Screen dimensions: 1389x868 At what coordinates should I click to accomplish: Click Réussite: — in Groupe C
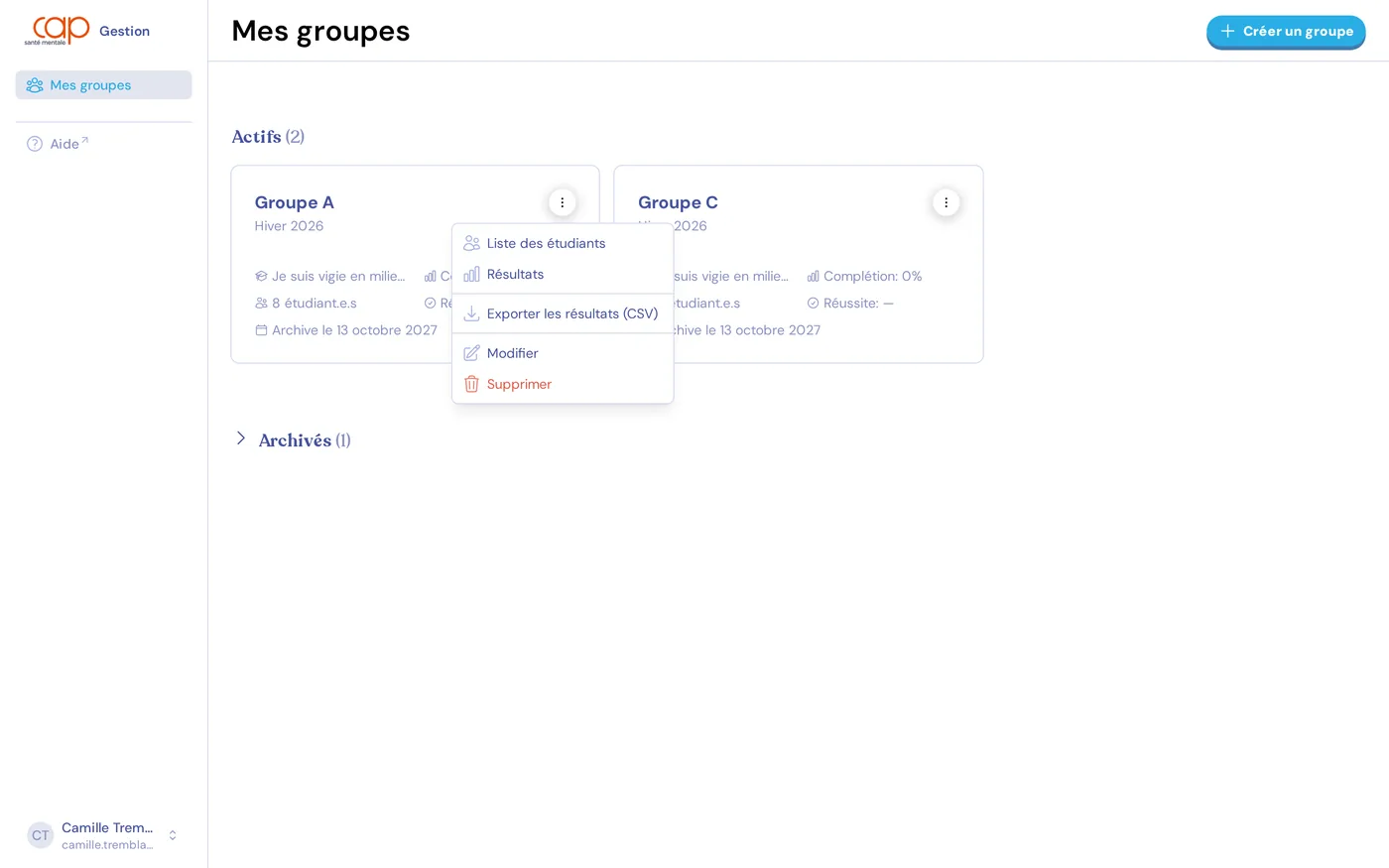(858, 304)
